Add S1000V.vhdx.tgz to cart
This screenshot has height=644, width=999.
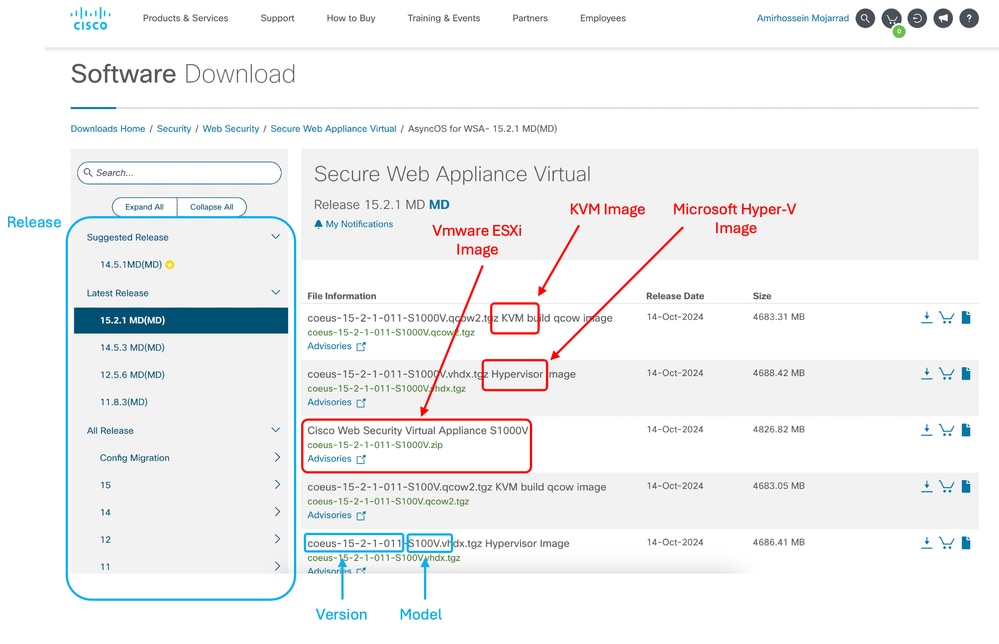(x=946, y=373)
